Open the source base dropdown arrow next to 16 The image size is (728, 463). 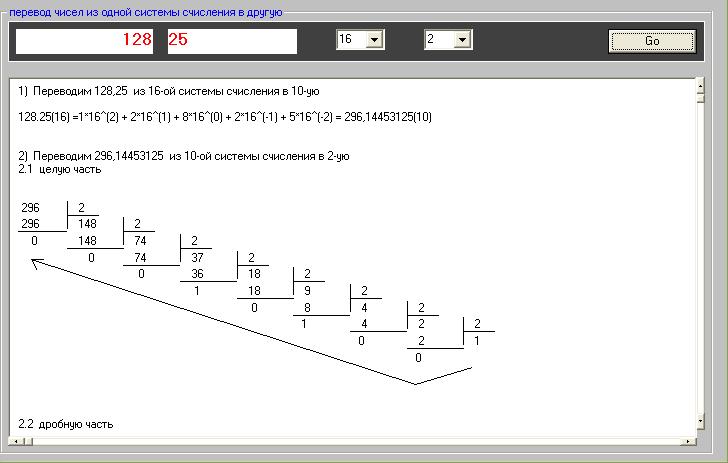coord(374,39)
